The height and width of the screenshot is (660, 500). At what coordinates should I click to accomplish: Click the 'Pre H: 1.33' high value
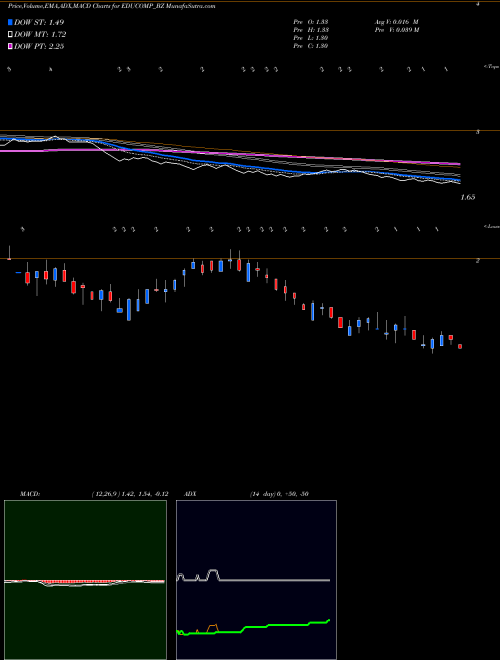[x=311, y=30]
